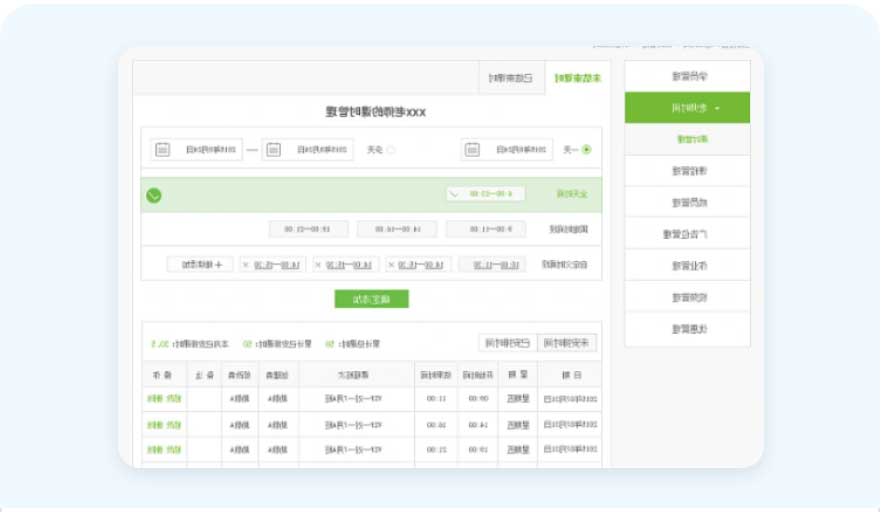Remove custom time slot next to 继续添加 button
The image size is (884, 512).
click(x=243, y=265)
